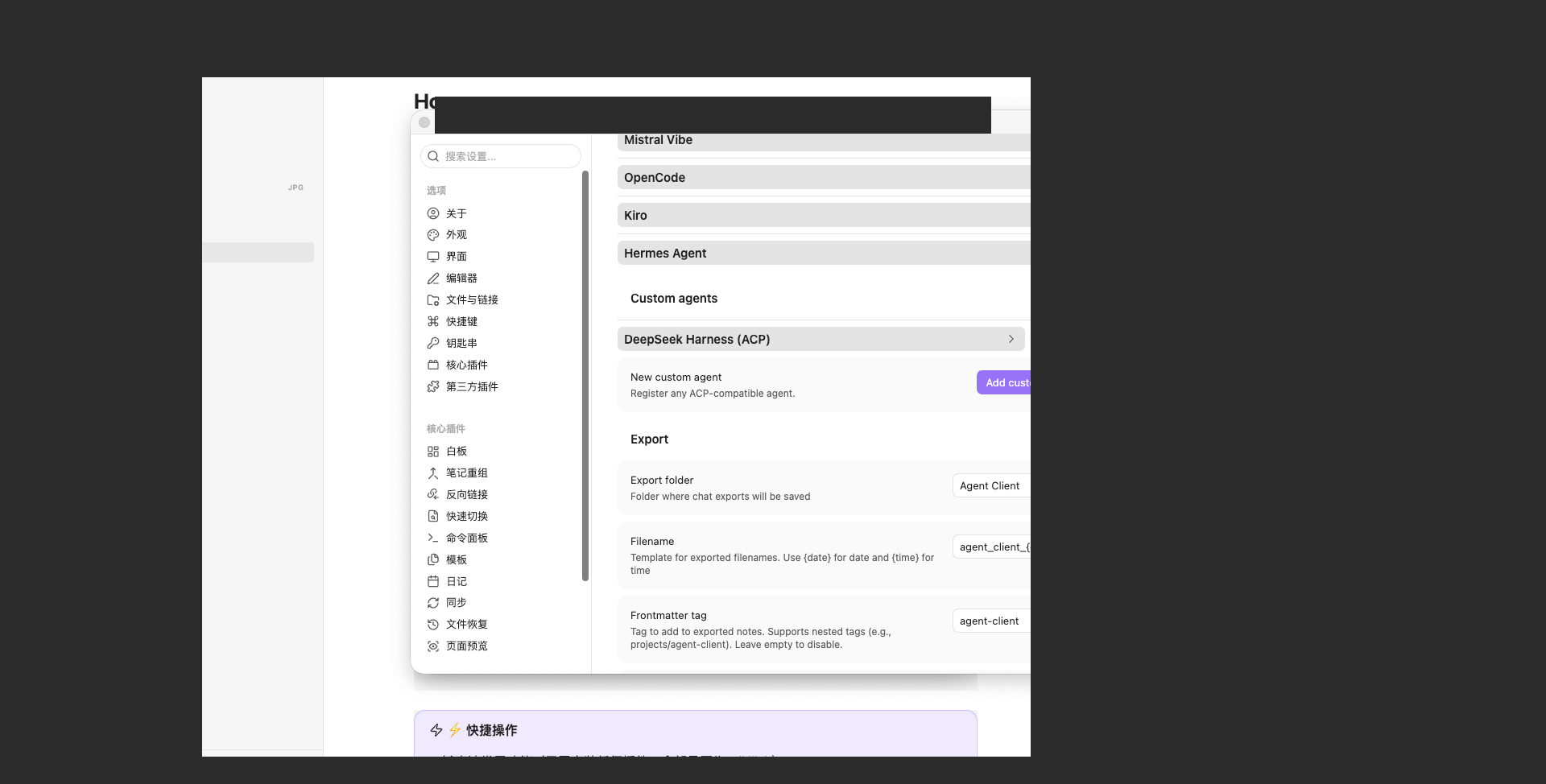Edit the Filename template field
1546x784 pixels.
[x=991, y=547]
